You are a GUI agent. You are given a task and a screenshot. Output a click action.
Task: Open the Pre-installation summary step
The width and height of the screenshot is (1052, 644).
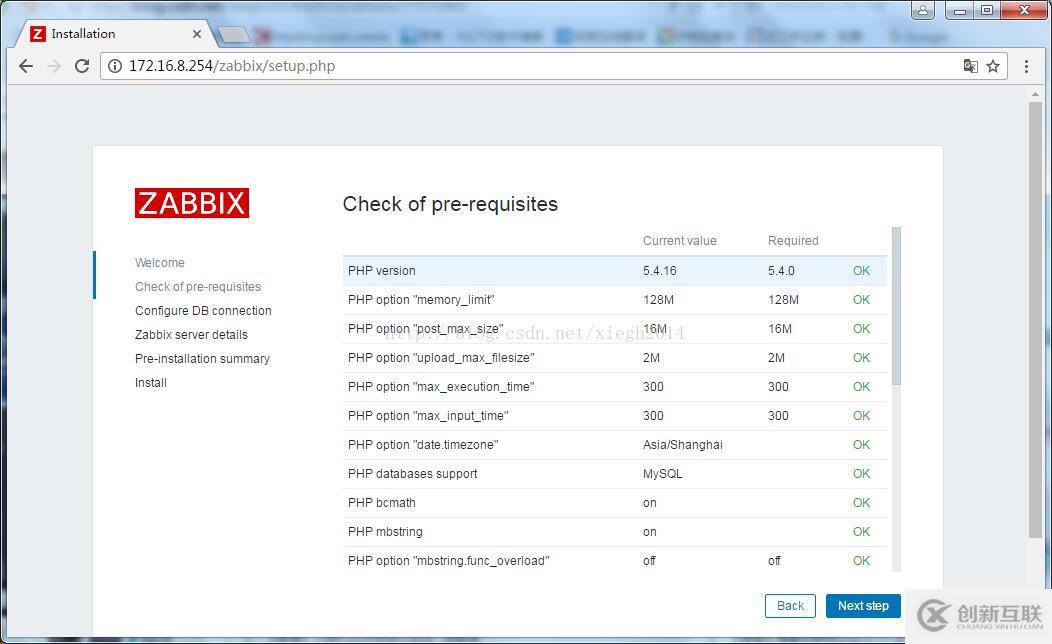(x=202, y=358)
